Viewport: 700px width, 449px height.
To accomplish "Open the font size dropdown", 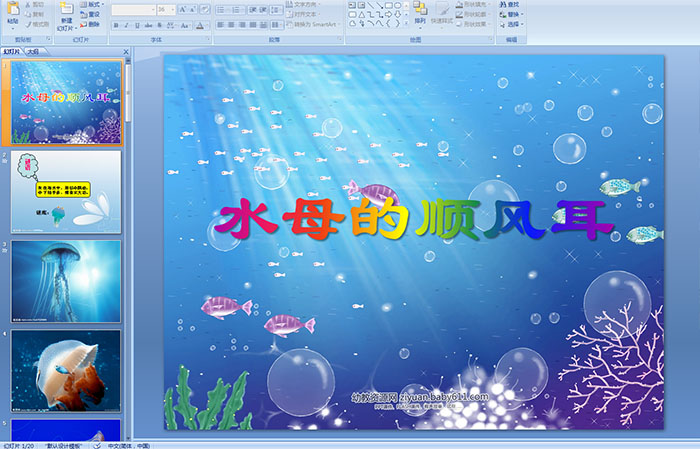I will (x=173, y=9).
